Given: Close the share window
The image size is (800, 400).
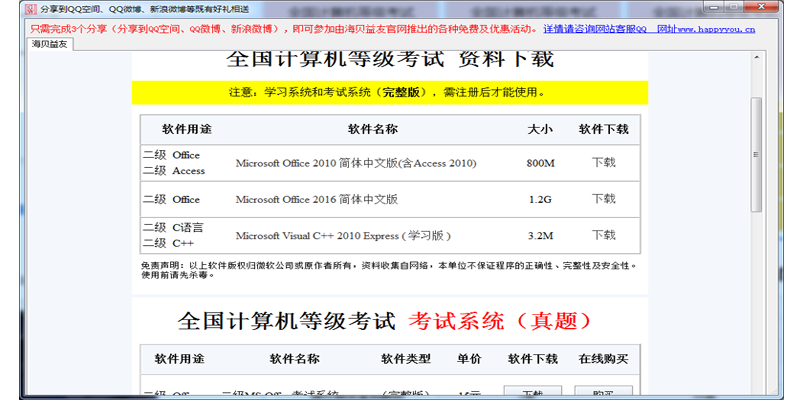Looking at the screenshot, I should coord(761,7).
